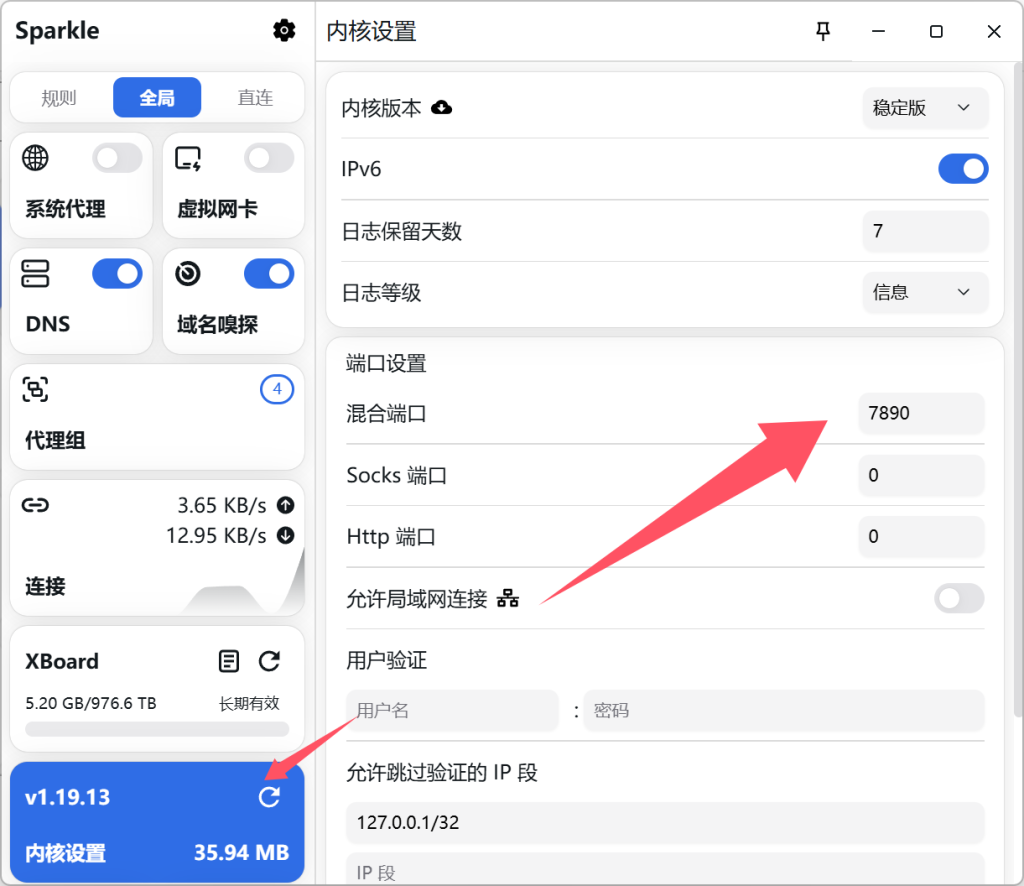Click the XBoard profile name

(x=62, y=661)
